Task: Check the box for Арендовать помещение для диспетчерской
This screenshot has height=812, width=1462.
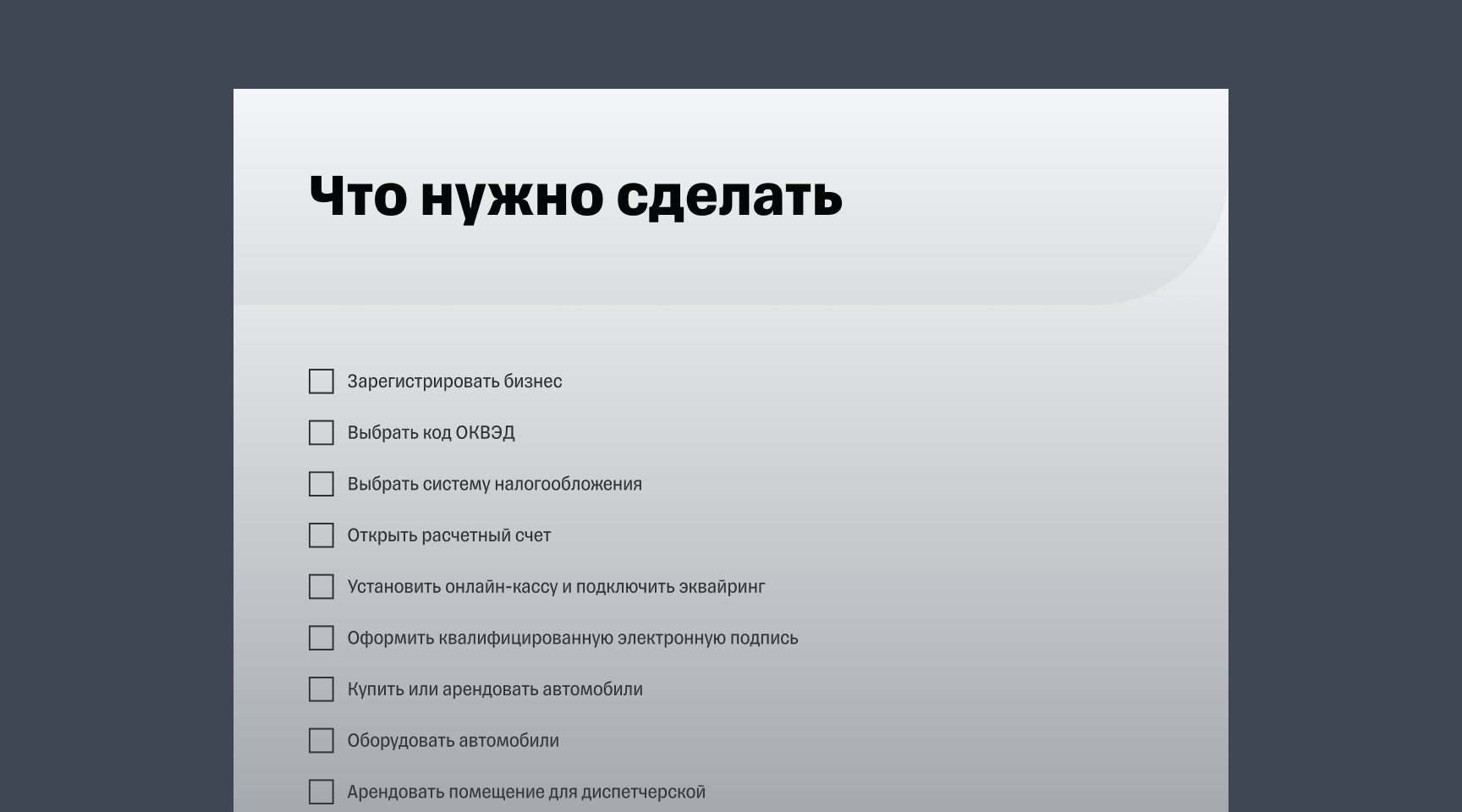Action: tap(322, 792)
